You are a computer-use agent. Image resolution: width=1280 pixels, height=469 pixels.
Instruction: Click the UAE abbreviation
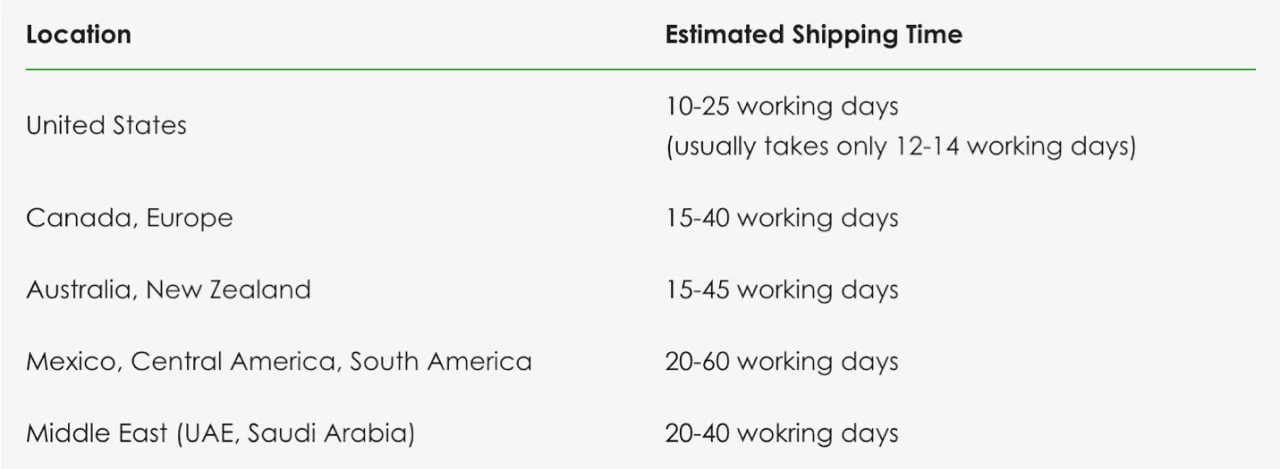pyautogui.click(x=207, y=434)
